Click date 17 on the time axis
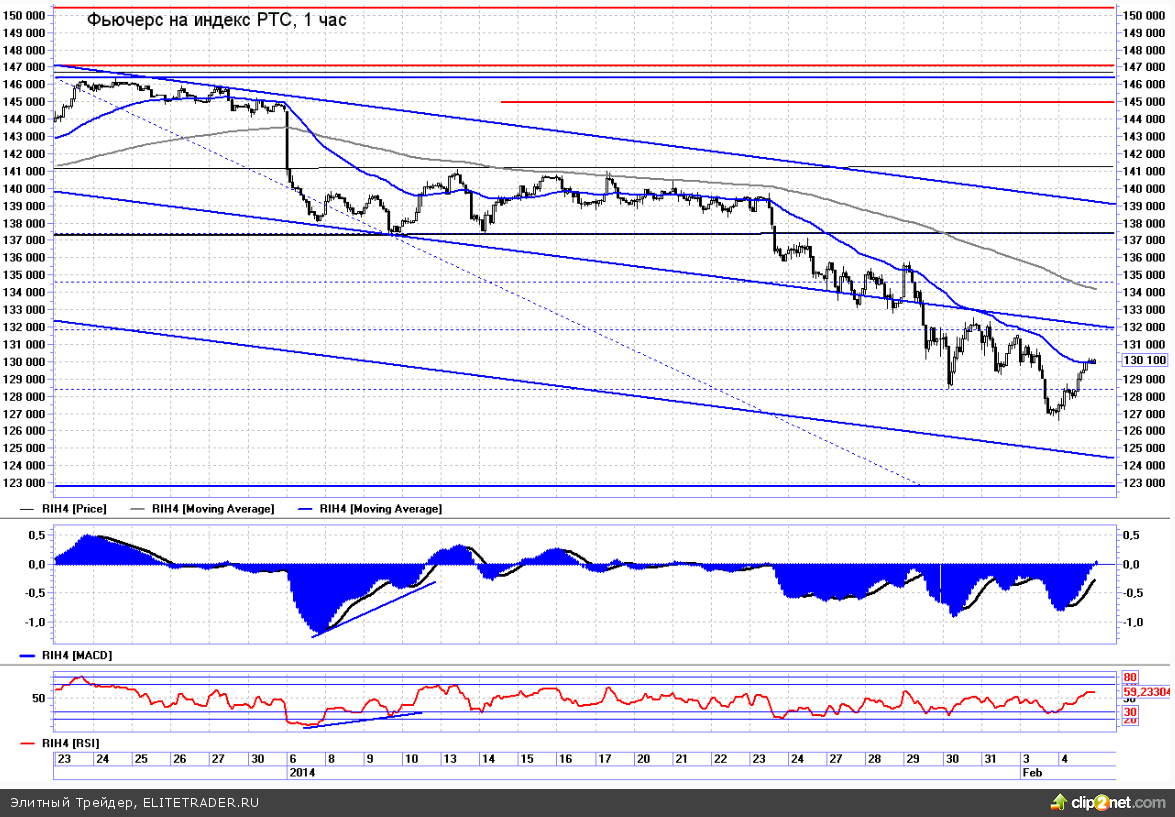Image resolution: width=1175 pixels, height=817 pixels. point(606,759)
